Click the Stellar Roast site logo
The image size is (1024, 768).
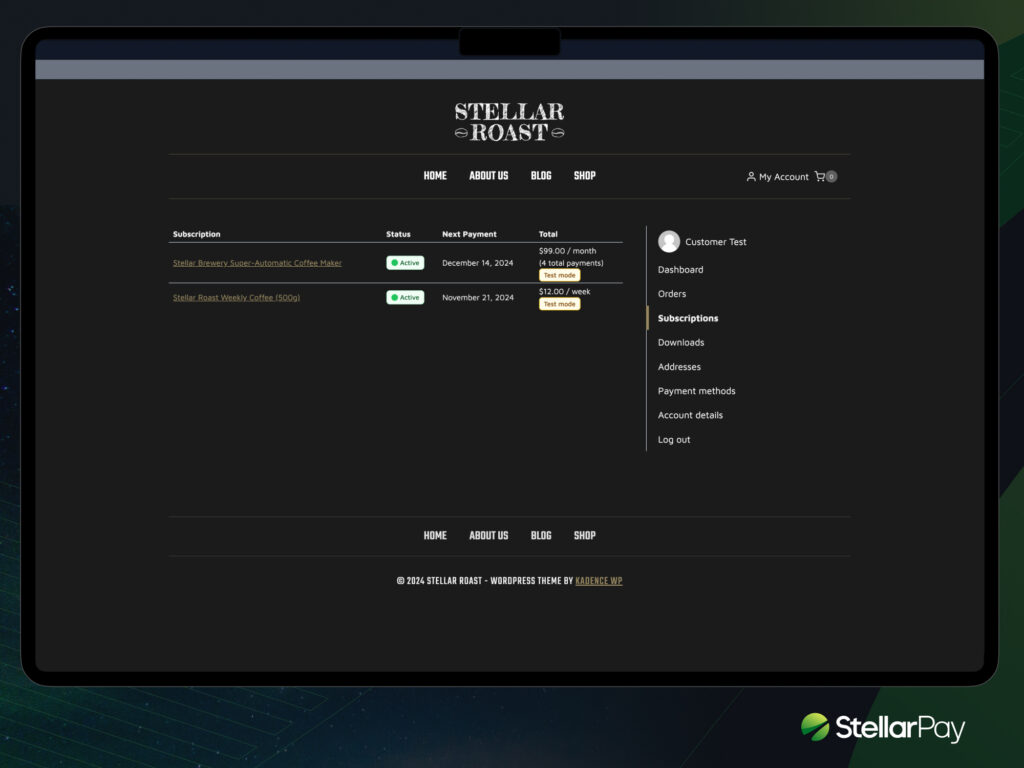coord(508,119)
